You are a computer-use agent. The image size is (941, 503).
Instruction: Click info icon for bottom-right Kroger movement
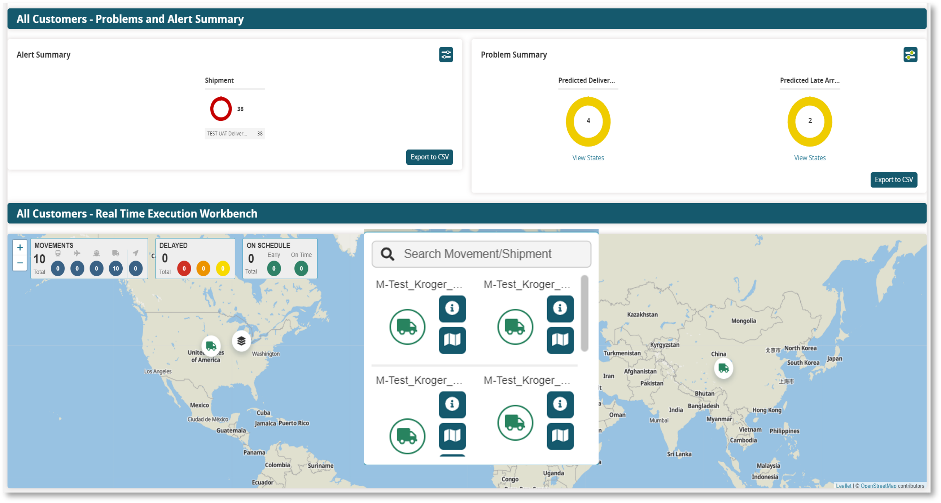(x=560, y=404)
